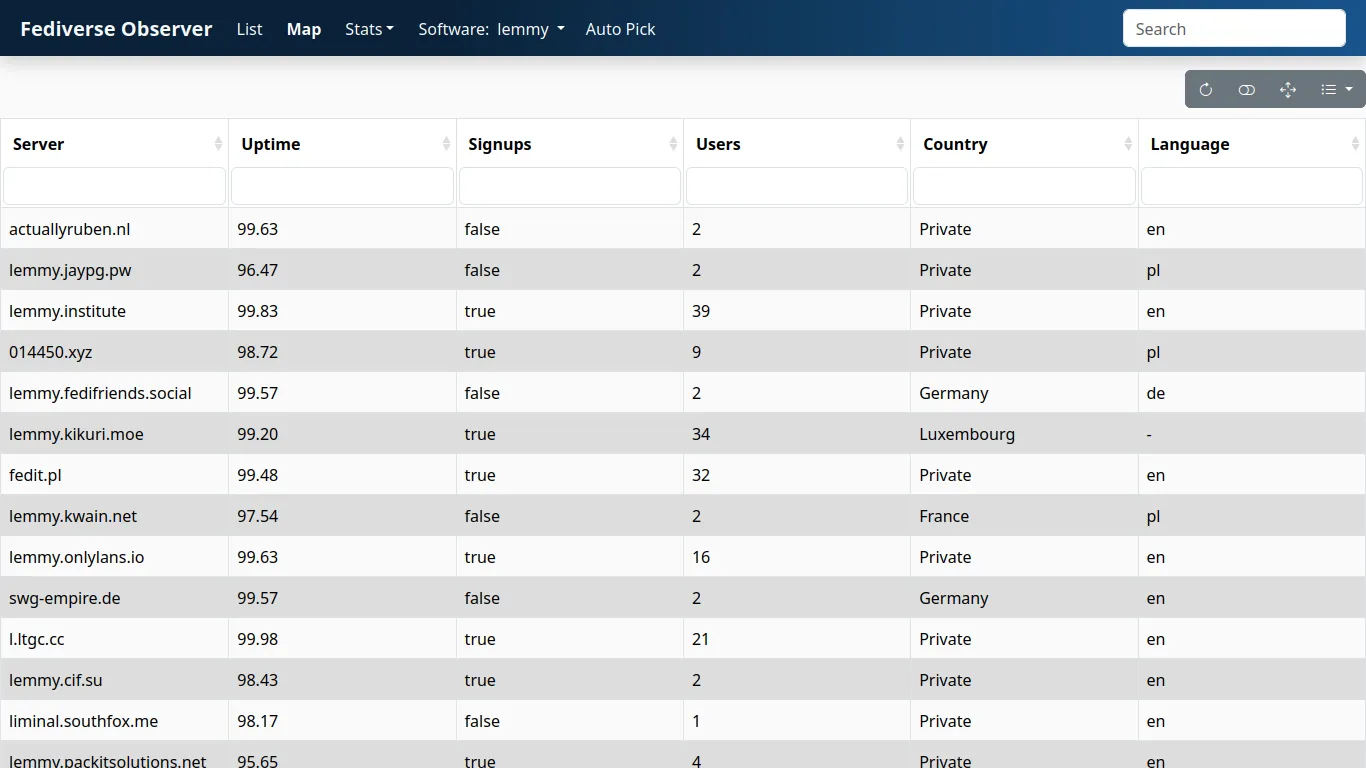This screenshot has height=768, width=1366.
Task: Click the sort arrows on the Users column
Action: [x=901, y=144]
